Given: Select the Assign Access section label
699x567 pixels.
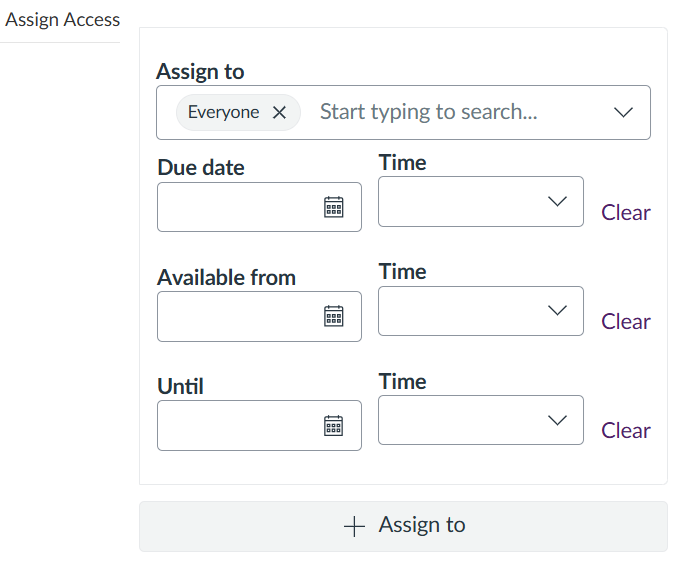Looking at the screenshot, I should tap(62, 20).
